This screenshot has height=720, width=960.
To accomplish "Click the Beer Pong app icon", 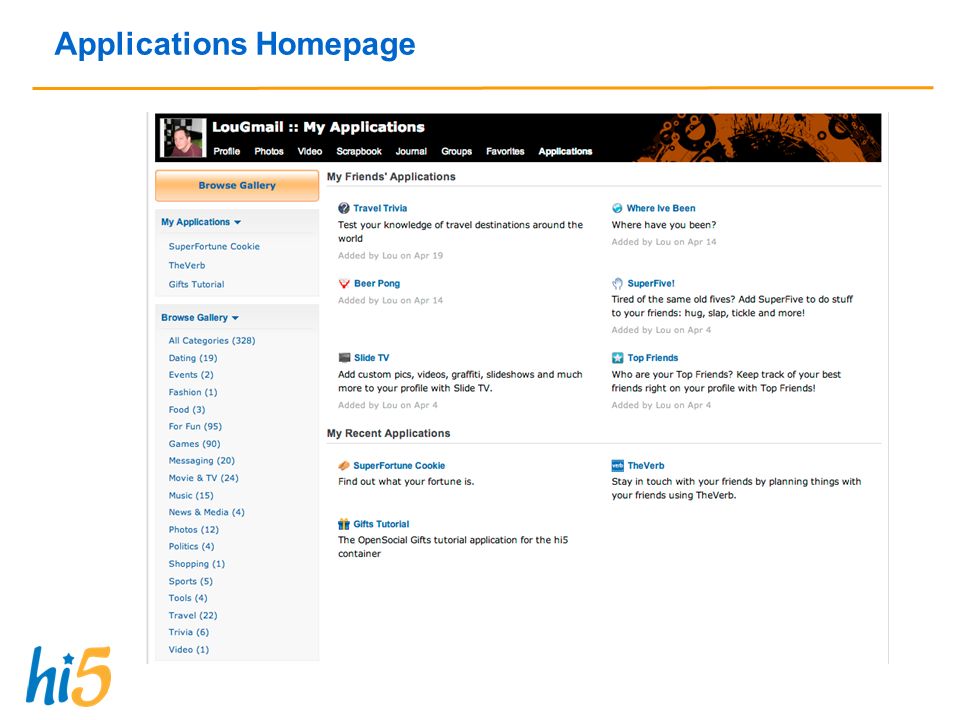I will point(344,283).
